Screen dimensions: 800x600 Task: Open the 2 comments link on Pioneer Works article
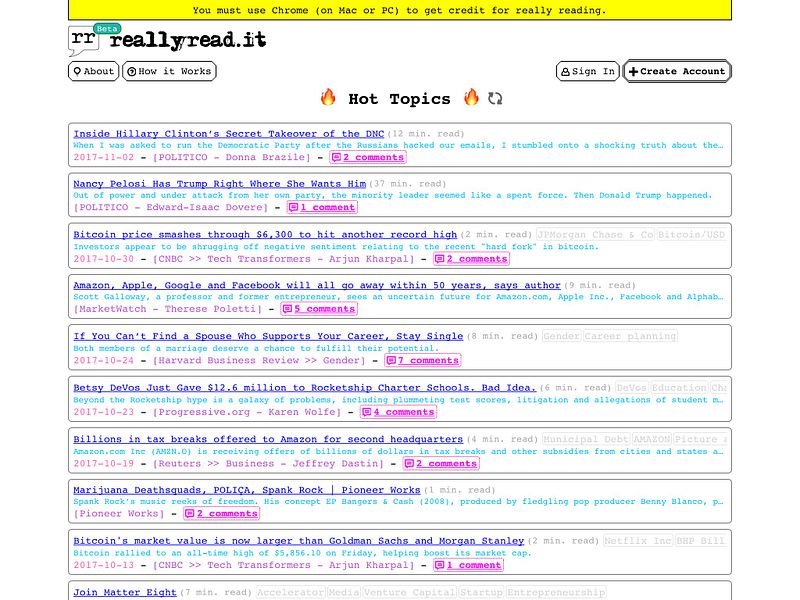(221, 513)
